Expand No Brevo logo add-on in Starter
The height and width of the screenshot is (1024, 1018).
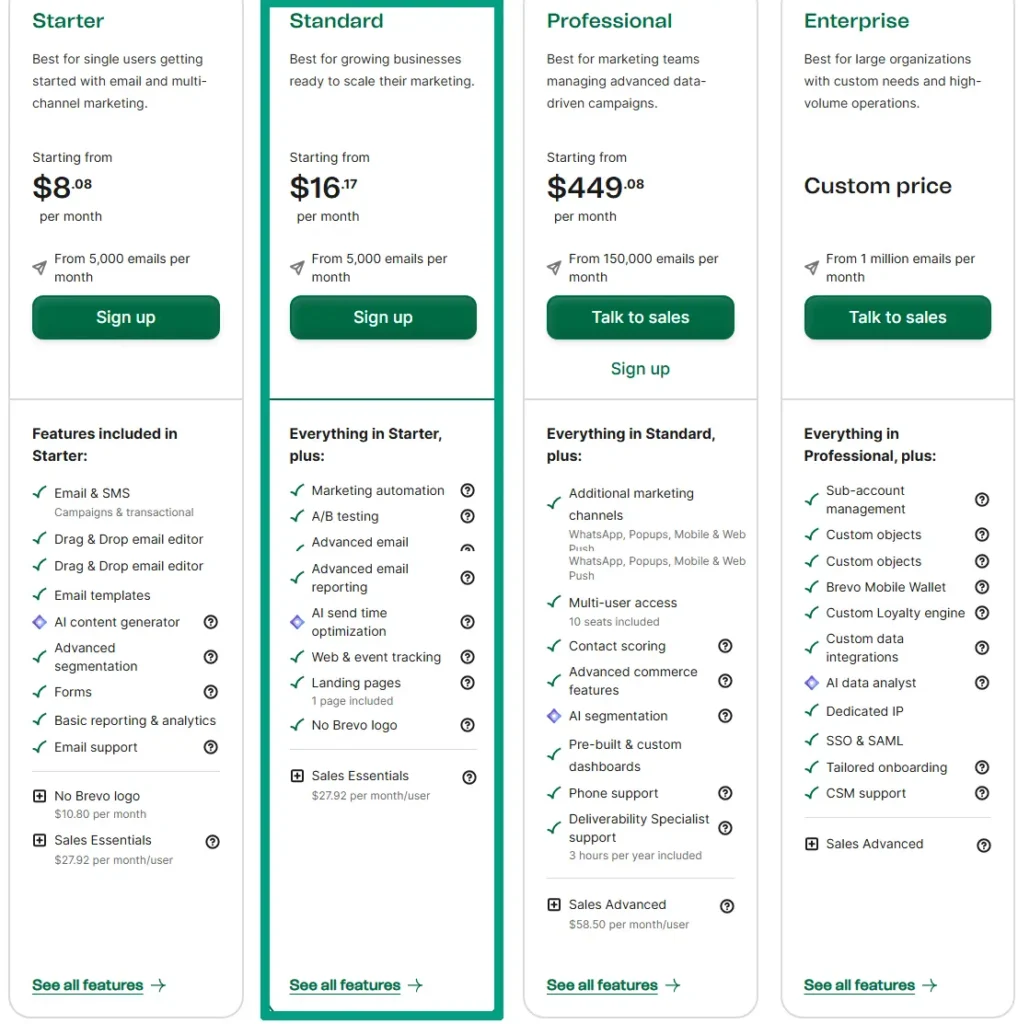click(x=40, y=796)
